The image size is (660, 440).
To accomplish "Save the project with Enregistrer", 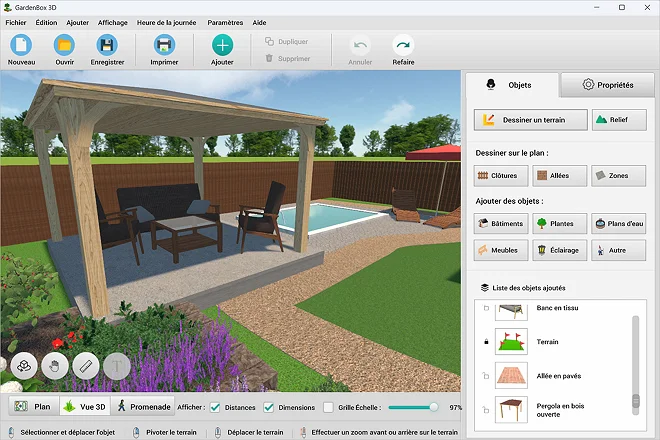I will coord(107,45).
